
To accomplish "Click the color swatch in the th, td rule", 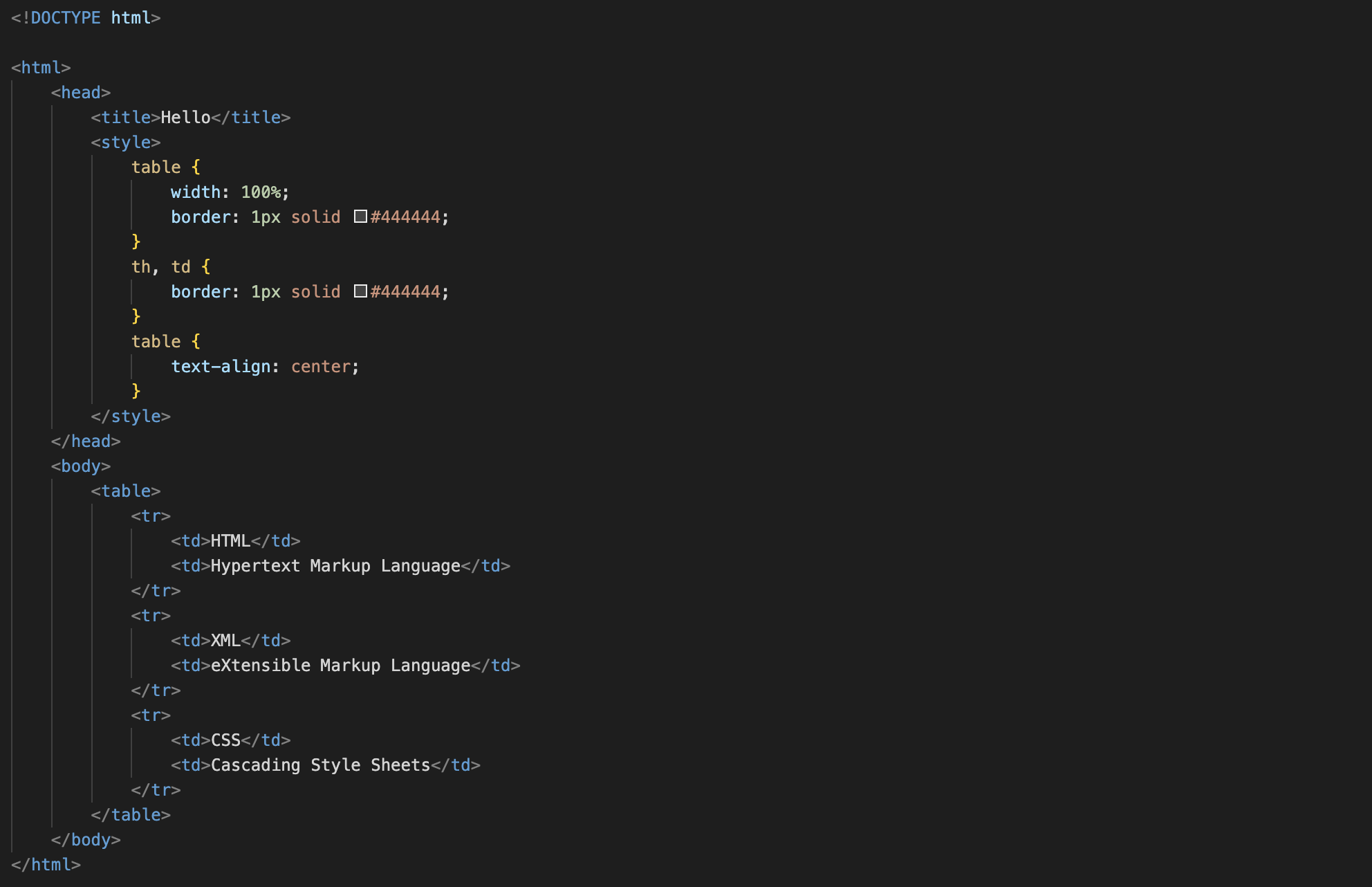I will 360,291.
